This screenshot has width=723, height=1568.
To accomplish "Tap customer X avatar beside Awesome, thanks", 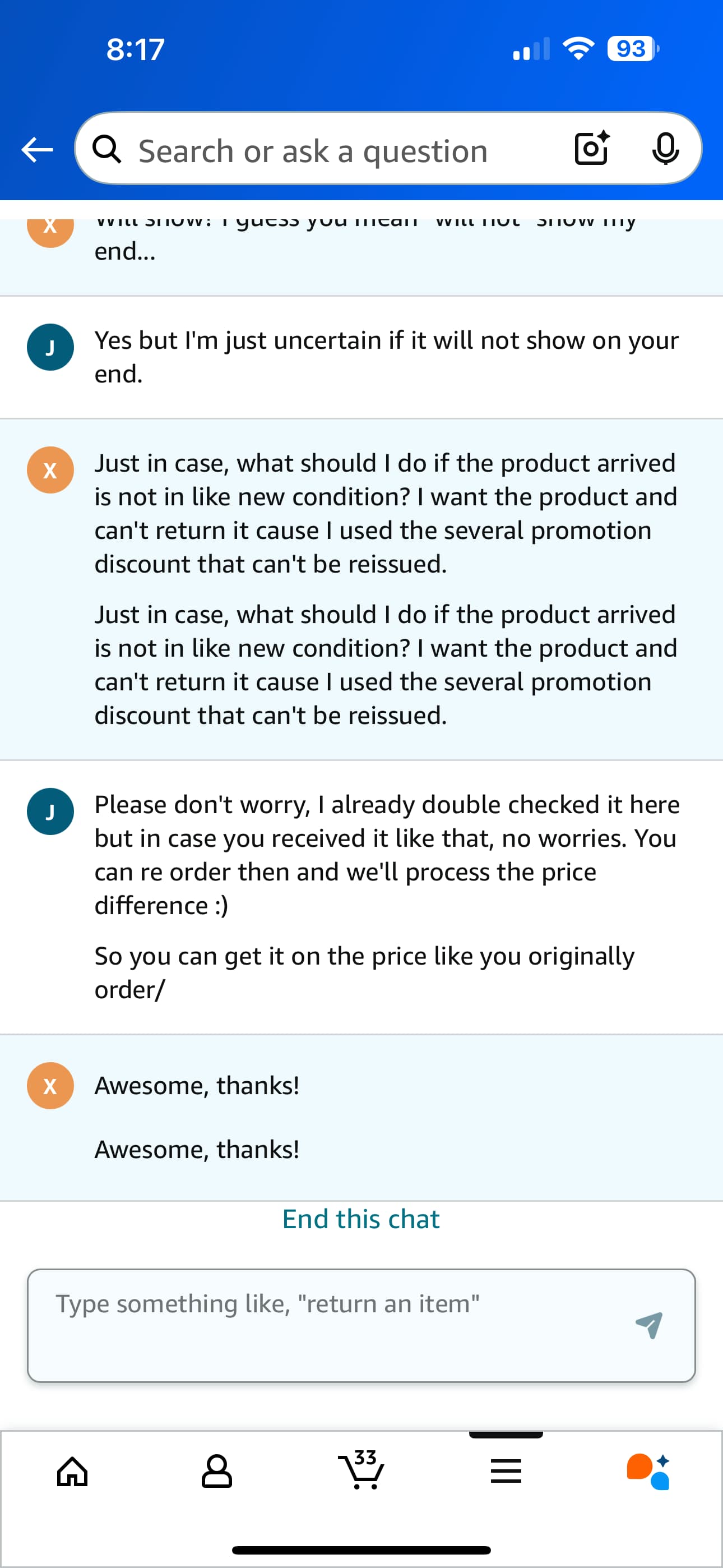I will pos(50,1085).
